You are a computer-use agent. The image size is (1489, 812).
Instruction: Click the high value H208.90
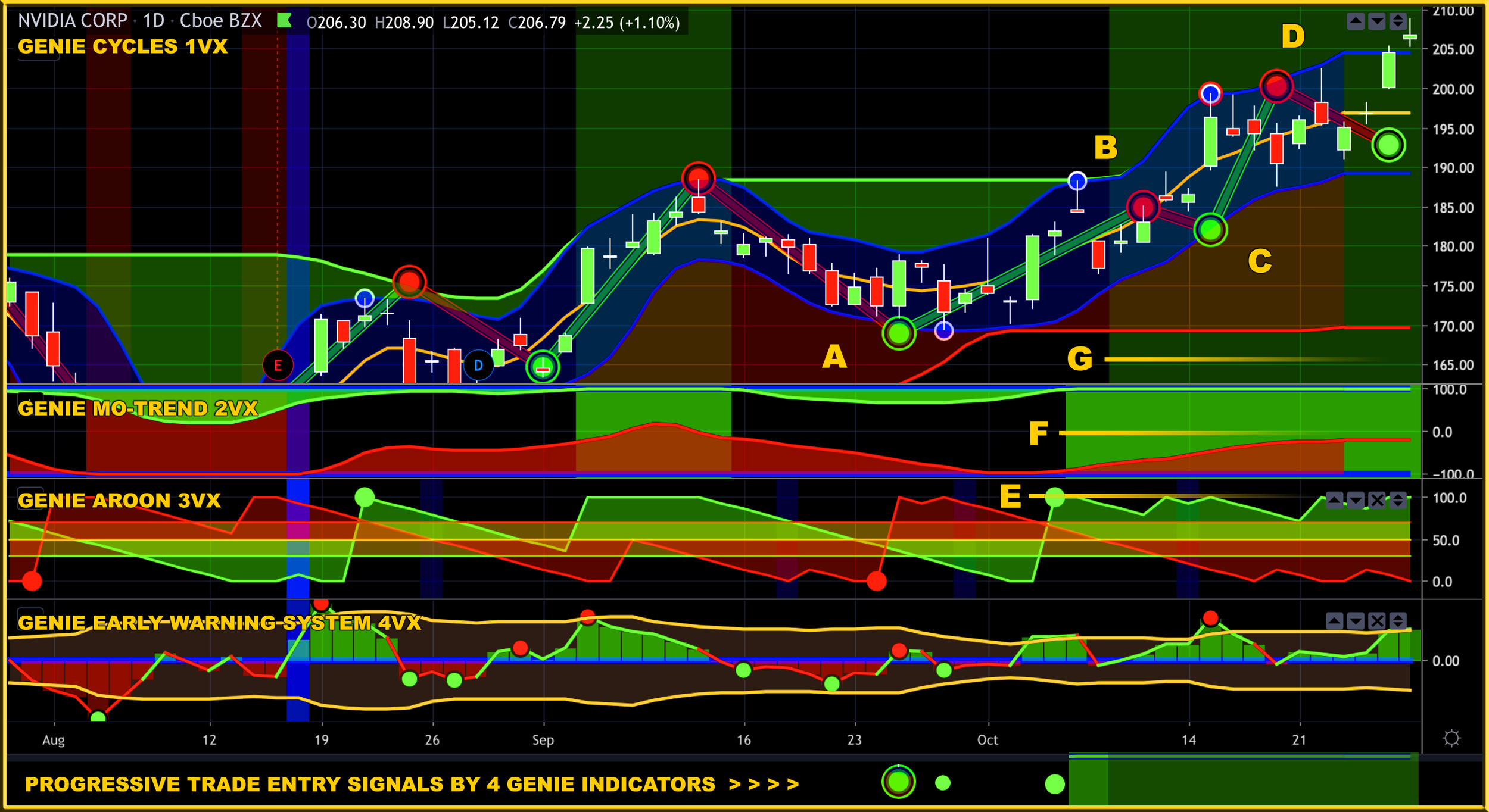tap(404, 23)
